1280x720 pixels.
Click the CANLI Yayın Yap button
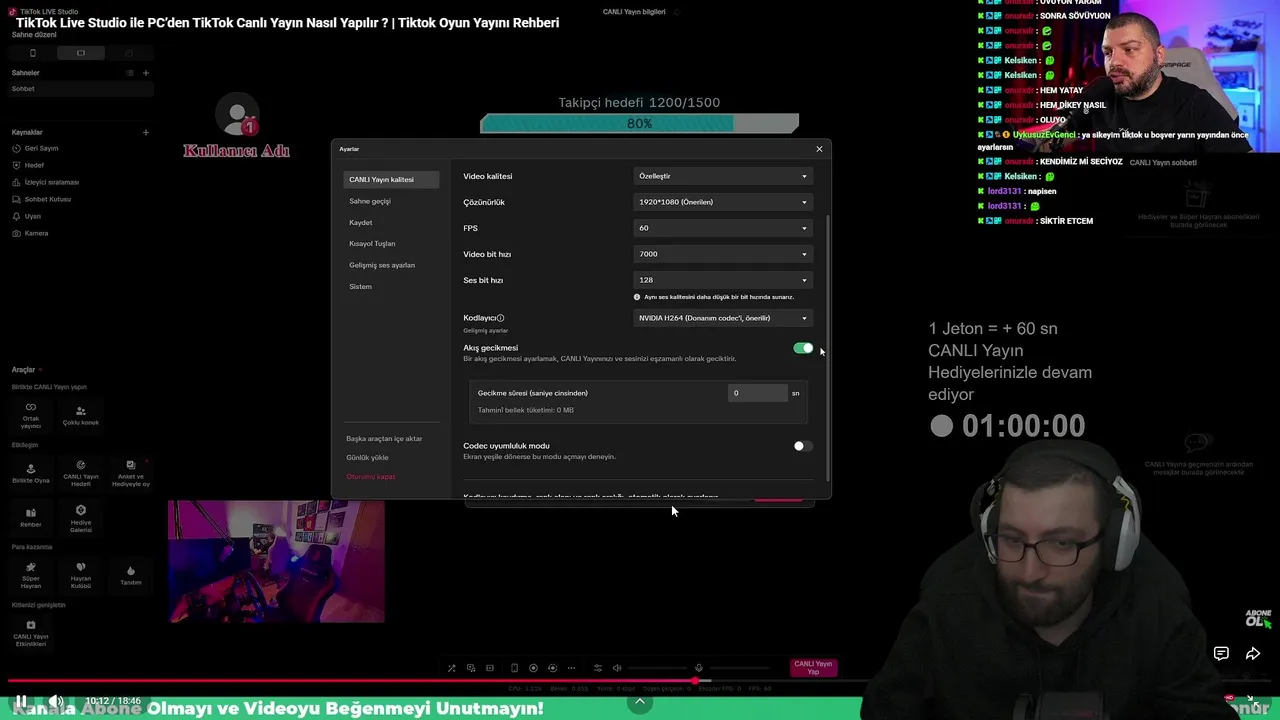click(813, 667)
